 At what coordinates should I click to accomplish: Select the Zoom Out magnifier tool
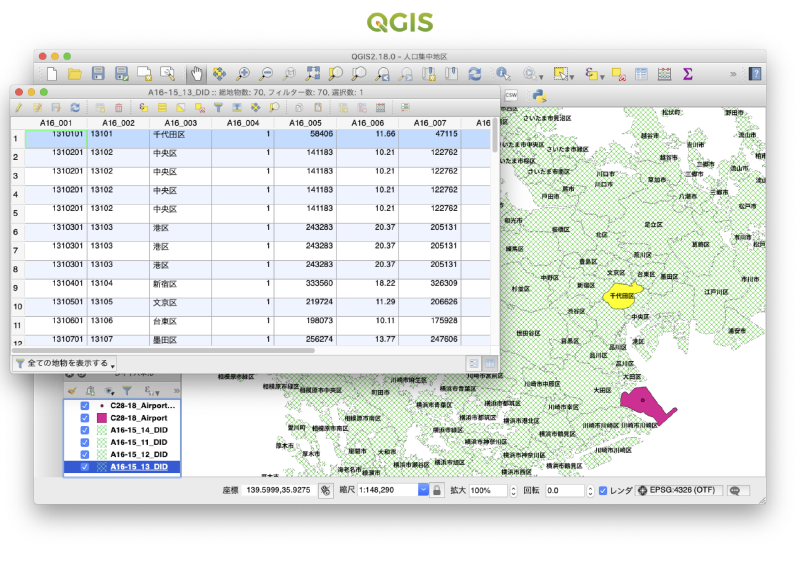[x=266, y=74]
